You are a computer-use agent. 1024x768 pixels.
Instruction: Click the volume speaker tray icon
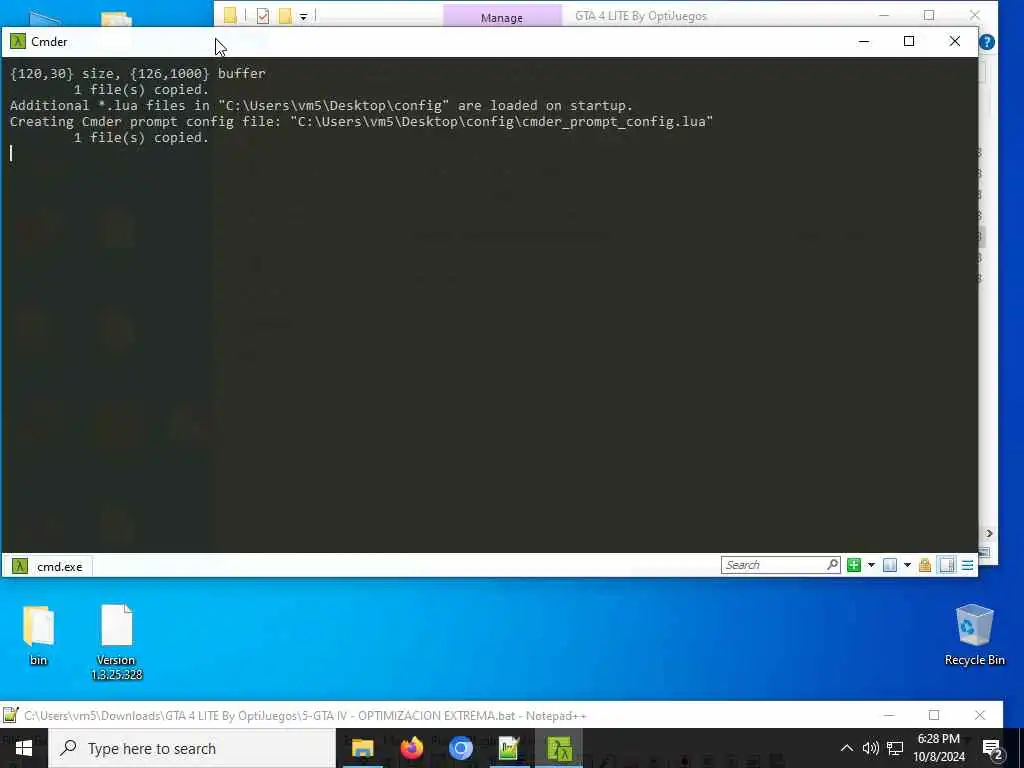[x=870, y=748]
